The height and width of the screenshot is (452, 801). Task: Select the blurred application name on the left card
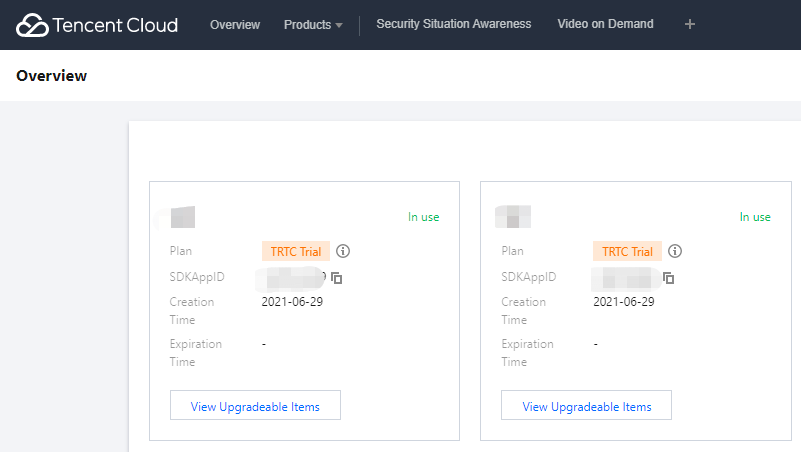click(182, 216)
